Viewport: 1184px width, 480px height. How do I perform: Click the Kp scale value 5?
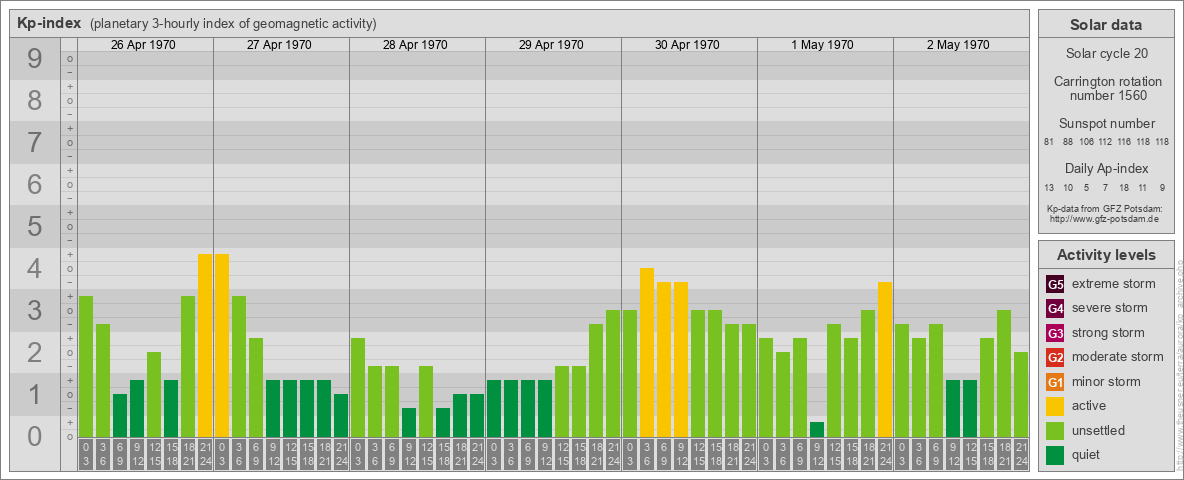click(35, 226)
